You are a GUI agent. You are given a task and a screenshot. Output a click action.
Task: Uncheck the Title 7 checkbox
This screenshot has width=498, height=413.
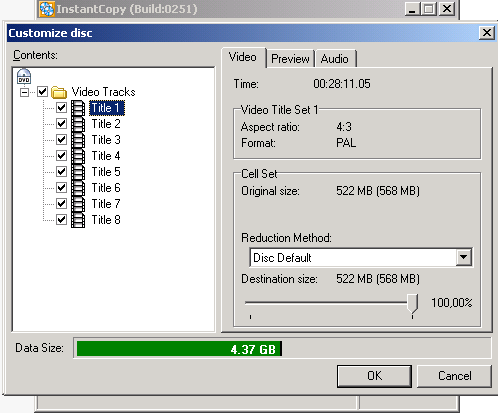[x=62, y=204]
